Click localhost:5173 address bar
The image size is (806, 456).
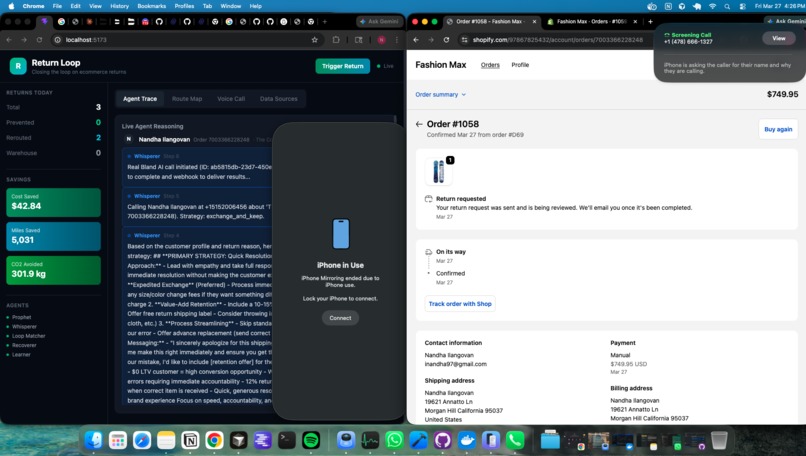coord(185,40)
